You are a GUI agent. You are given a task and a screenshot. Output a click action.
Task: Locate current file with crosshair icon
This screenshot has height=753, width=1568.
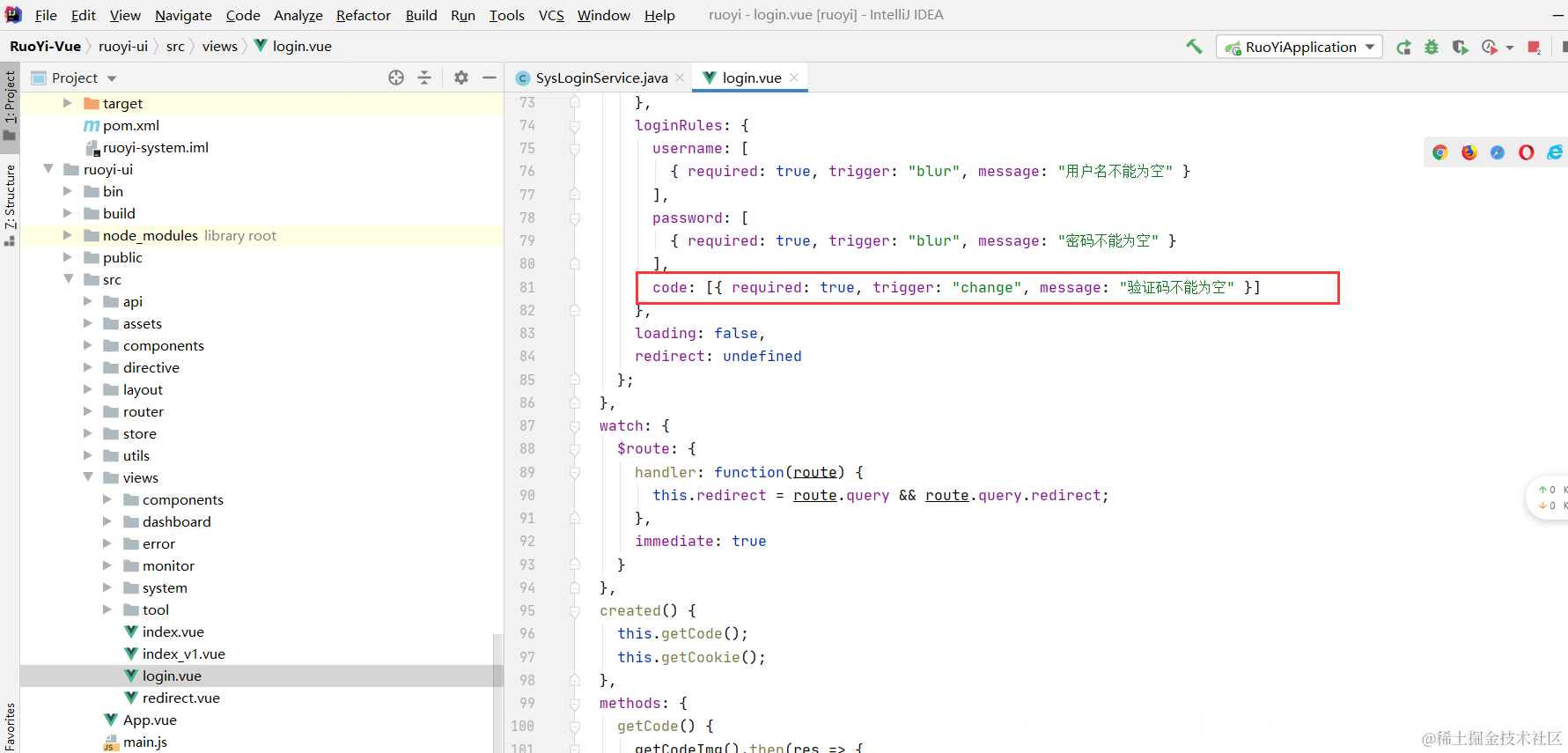pyautogui.click(x=396, y=78)
